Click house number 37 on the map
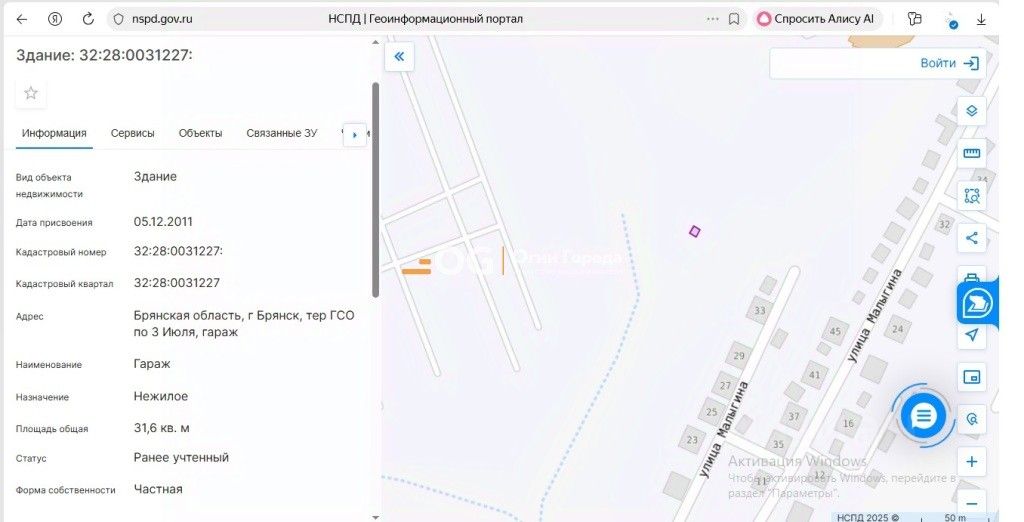The image size is (1024, 522). click(x=793, y=416)
